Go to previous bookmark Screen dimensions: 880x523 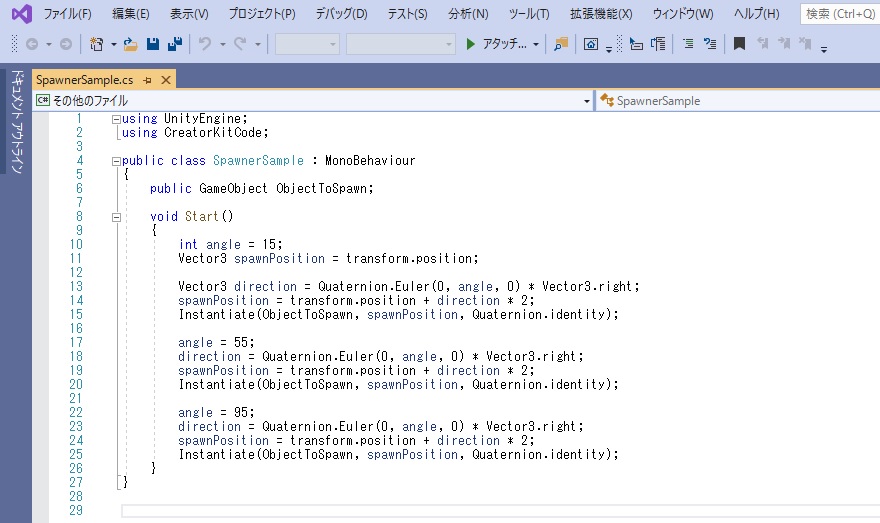(x=762, y=44)
